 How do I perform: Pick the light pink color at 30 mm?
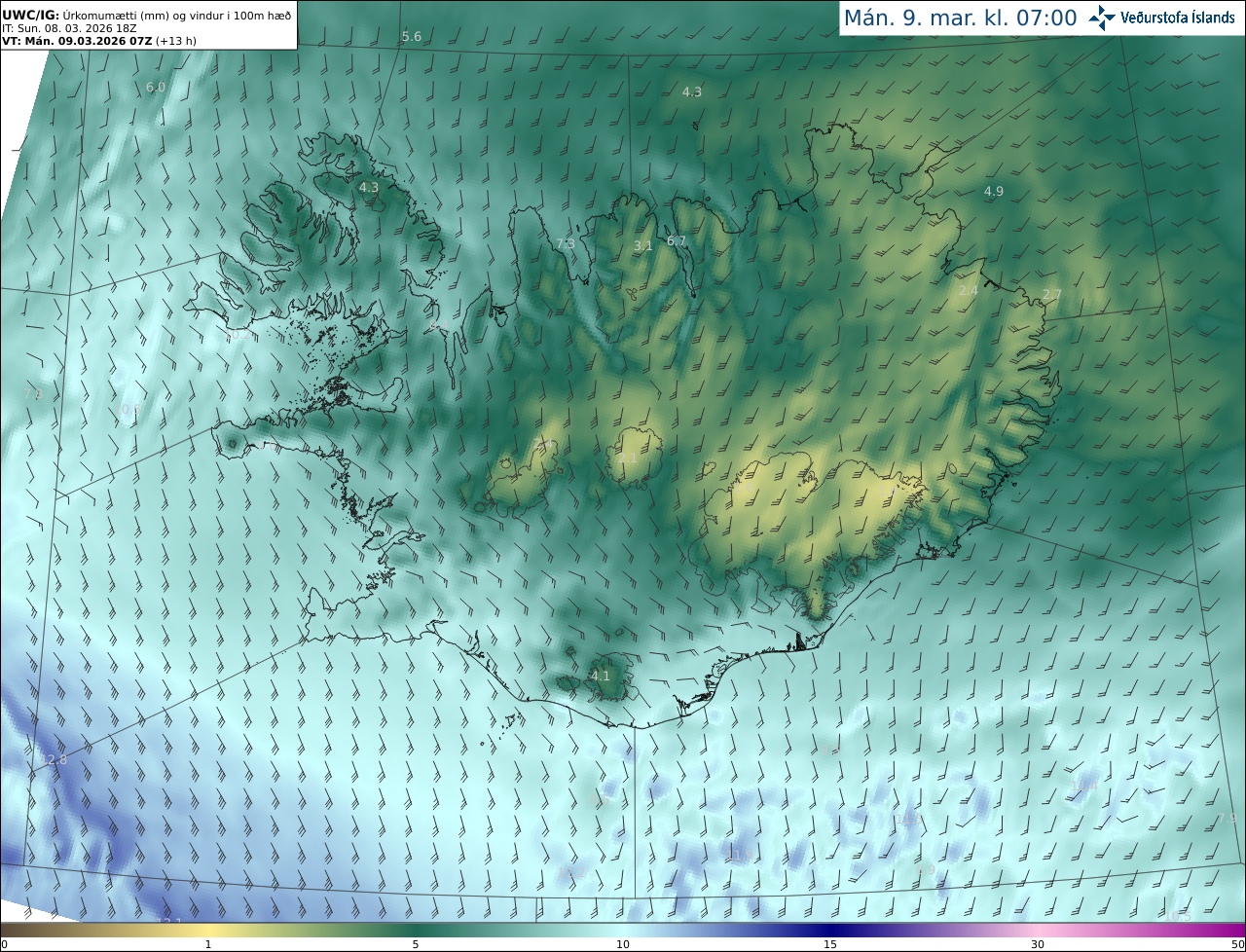(1038, 930)
